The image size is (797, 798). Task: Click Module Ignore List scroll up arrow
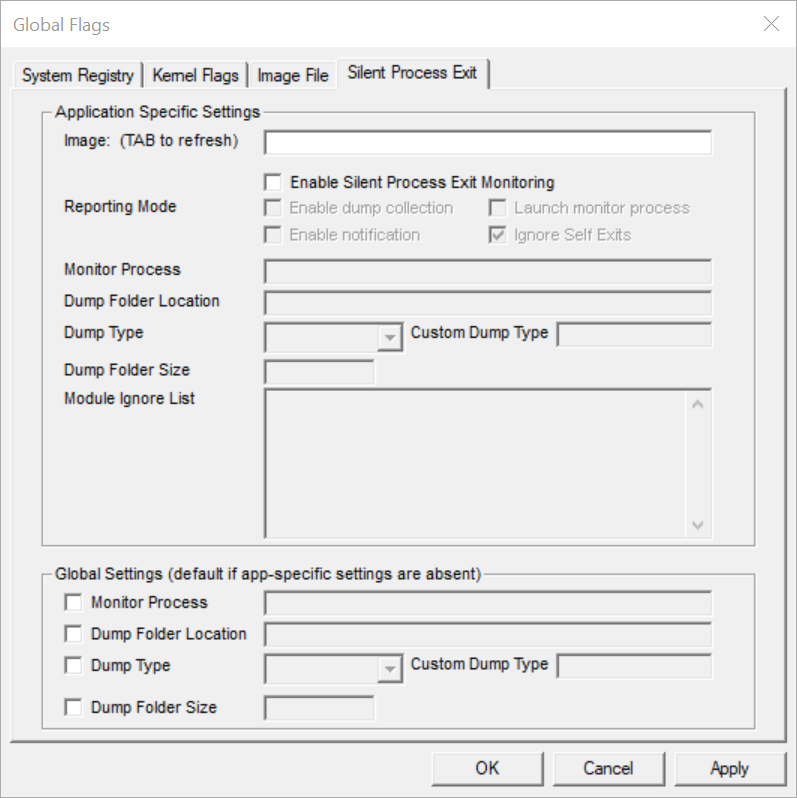[x=698, y=404]
